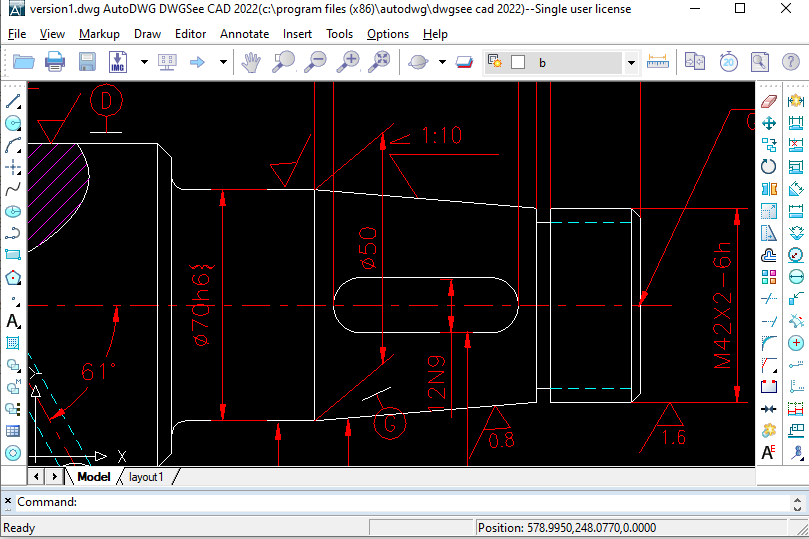Select the Arc draw tool
Viewport: 809px width, 539px height.
tap(13, 145)
